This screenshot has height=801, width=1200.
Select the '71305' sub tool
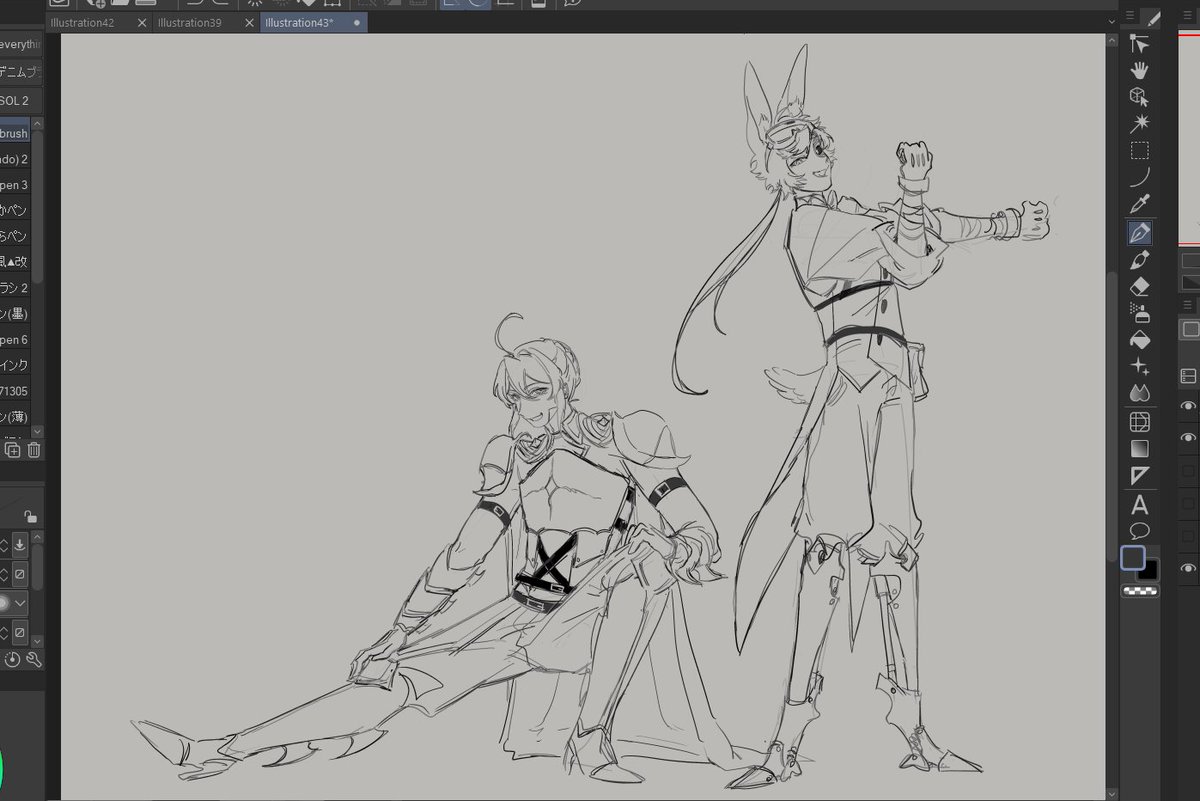pos(14,391)
